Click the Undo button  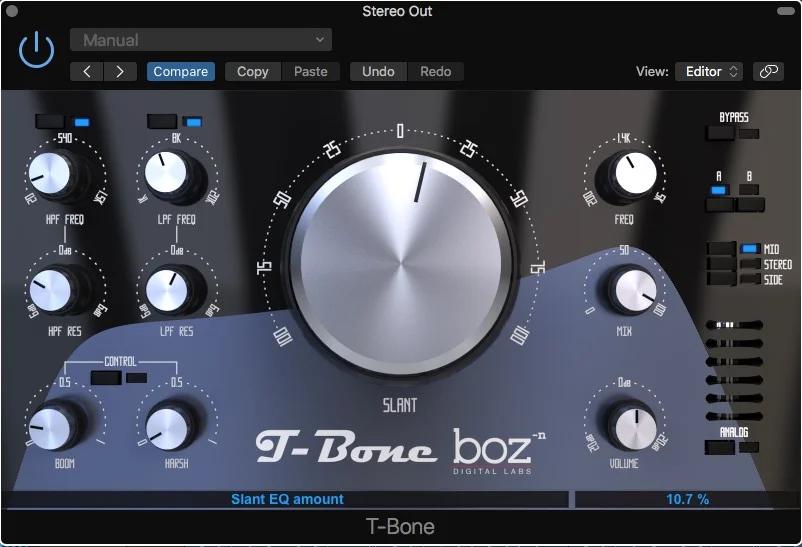[378, 72]
